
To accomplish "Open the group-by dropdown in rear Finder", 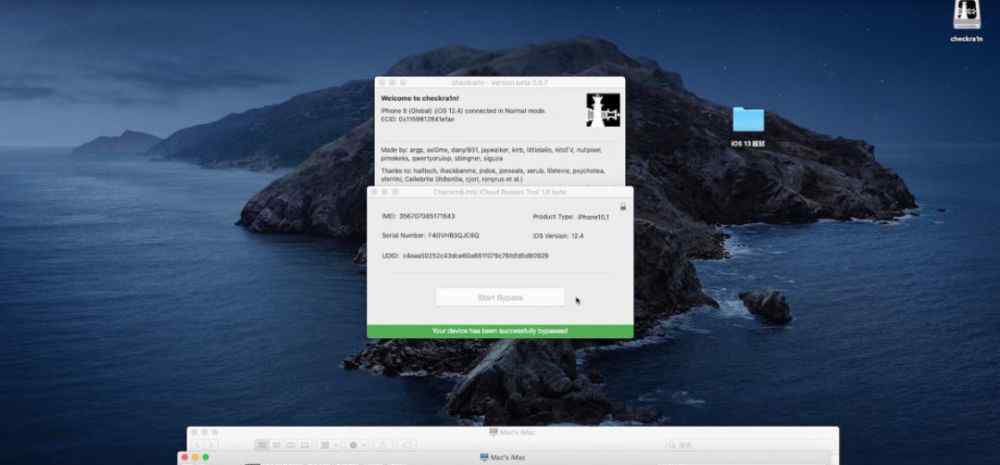I will click(x=330, y=445).
